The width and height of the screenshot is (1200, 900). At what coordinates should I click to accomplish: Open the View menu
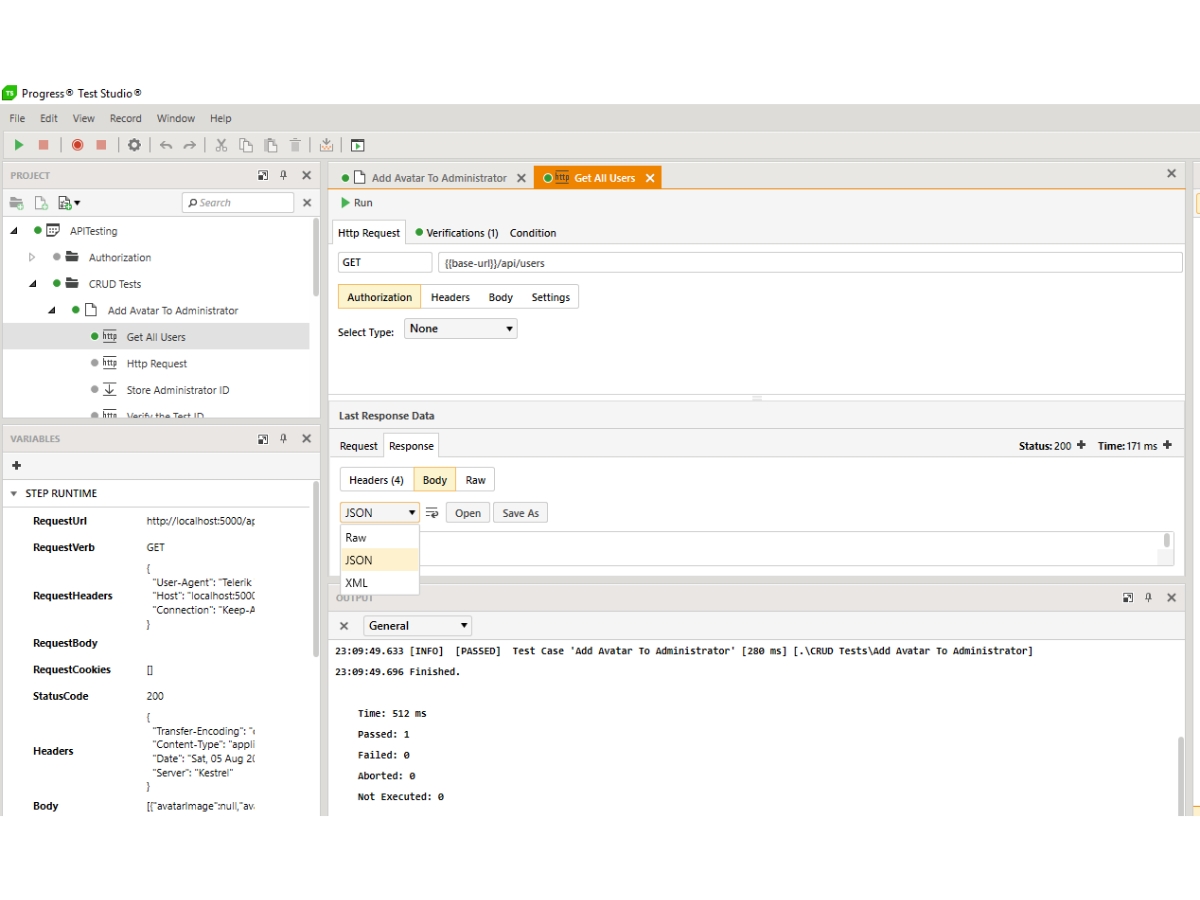point(84,118)
